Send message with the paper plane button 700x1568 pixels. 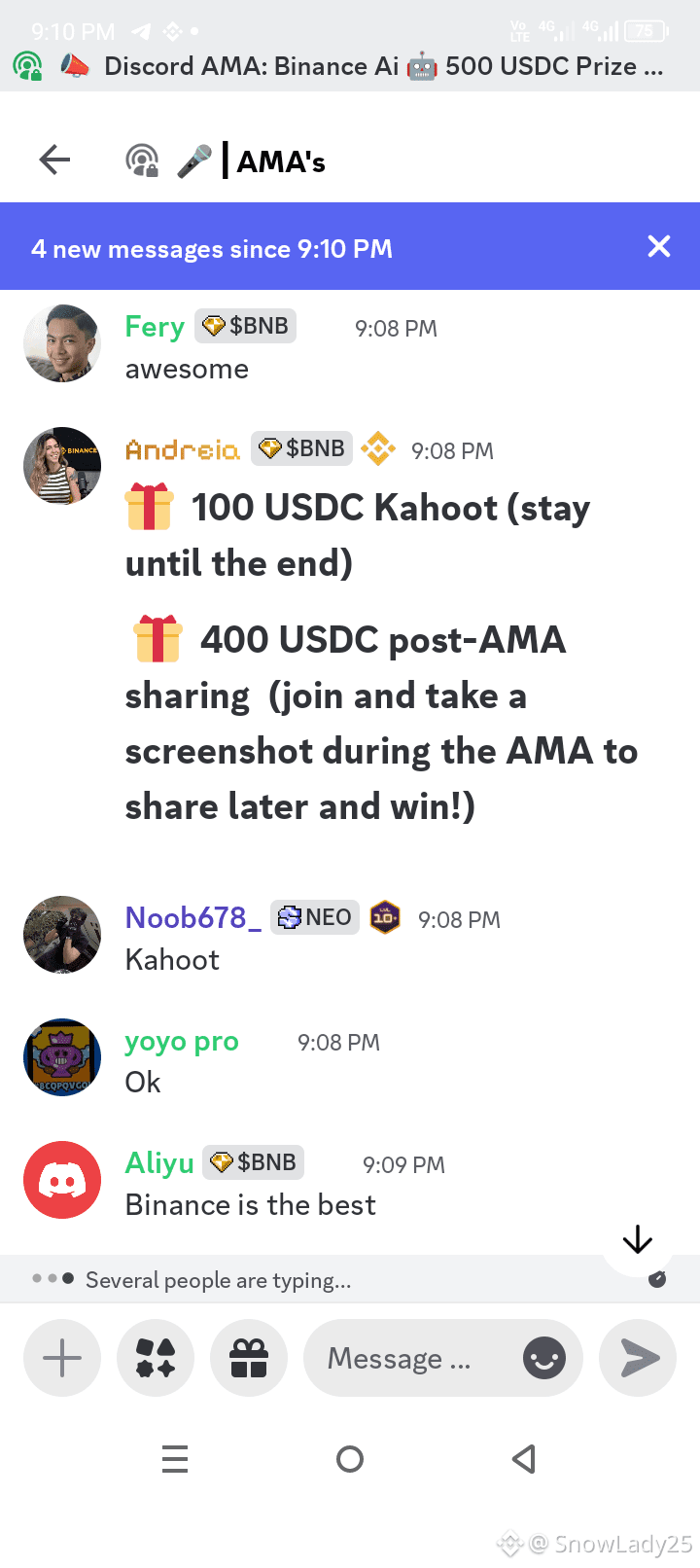638,1358
